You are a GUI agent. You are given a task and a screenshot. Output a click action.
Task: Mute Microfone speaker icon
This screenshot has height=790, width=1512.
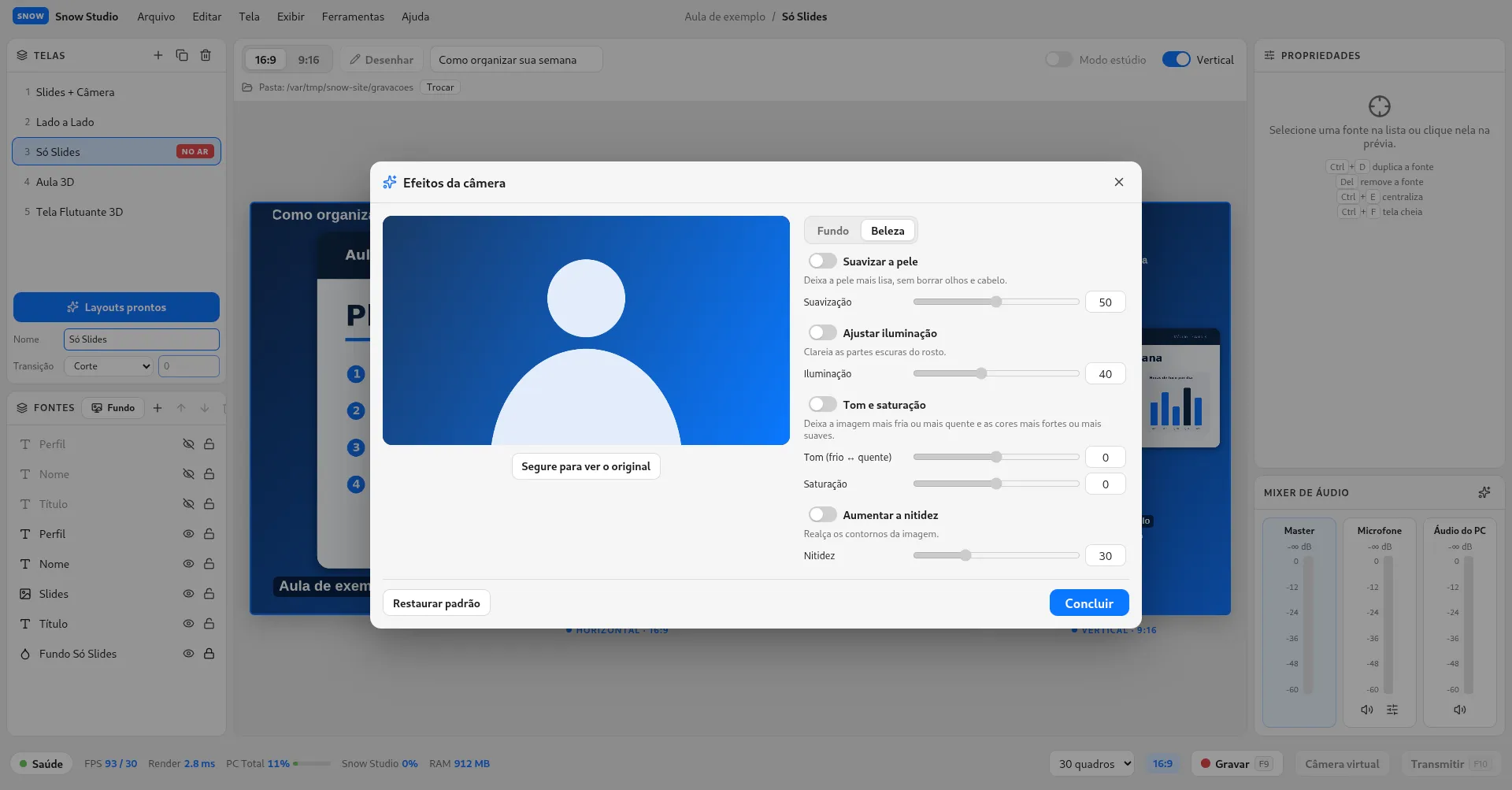[x=1367, y=710]
